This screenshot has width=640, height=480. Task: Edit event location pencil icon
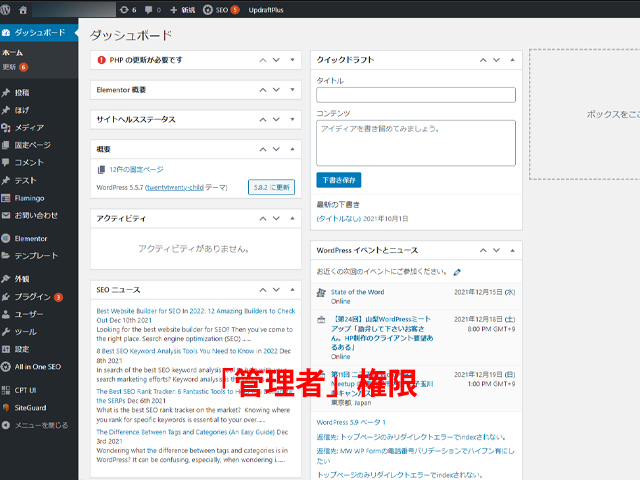click(x=457, y=272)
